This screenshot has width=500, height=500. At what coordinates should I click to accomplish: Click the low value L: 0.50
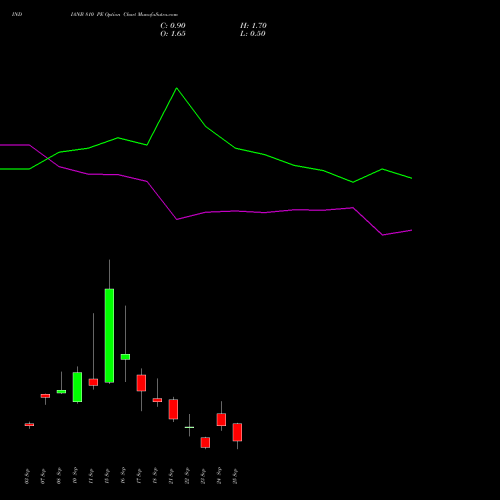pyautogui.click(x=253, y=34)
